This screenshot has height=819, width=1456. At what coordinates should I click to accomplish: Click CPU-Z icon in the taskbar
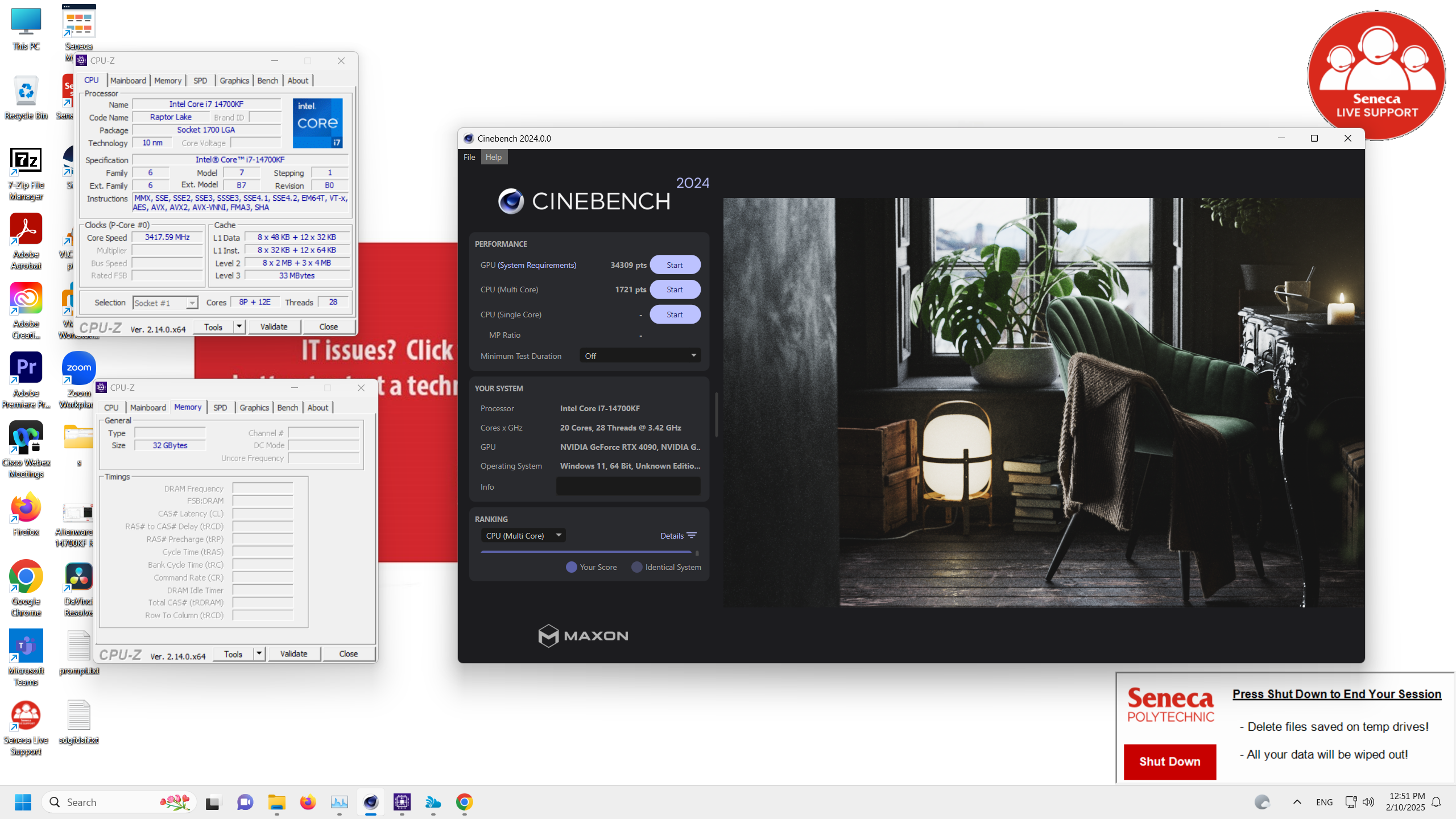(x=402, y=802)
